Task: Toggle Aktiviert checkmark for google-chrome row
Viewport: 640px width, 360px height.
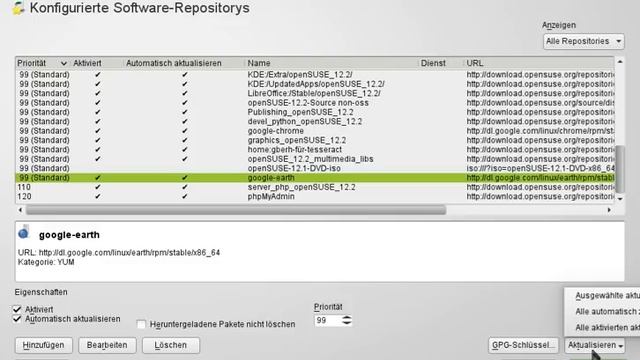Action: (97, 131)
